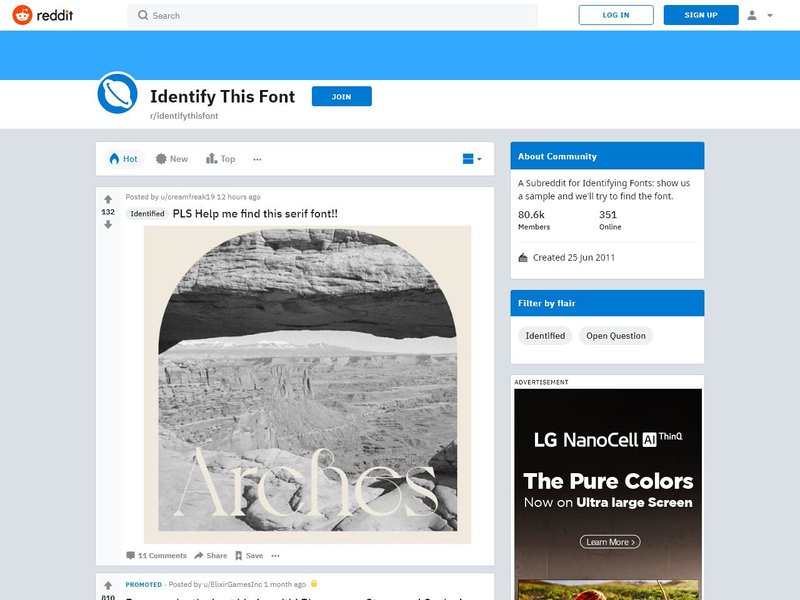Expand more sort options ellipsis
Screen dimensions: 800x600
tap(257, 159)
